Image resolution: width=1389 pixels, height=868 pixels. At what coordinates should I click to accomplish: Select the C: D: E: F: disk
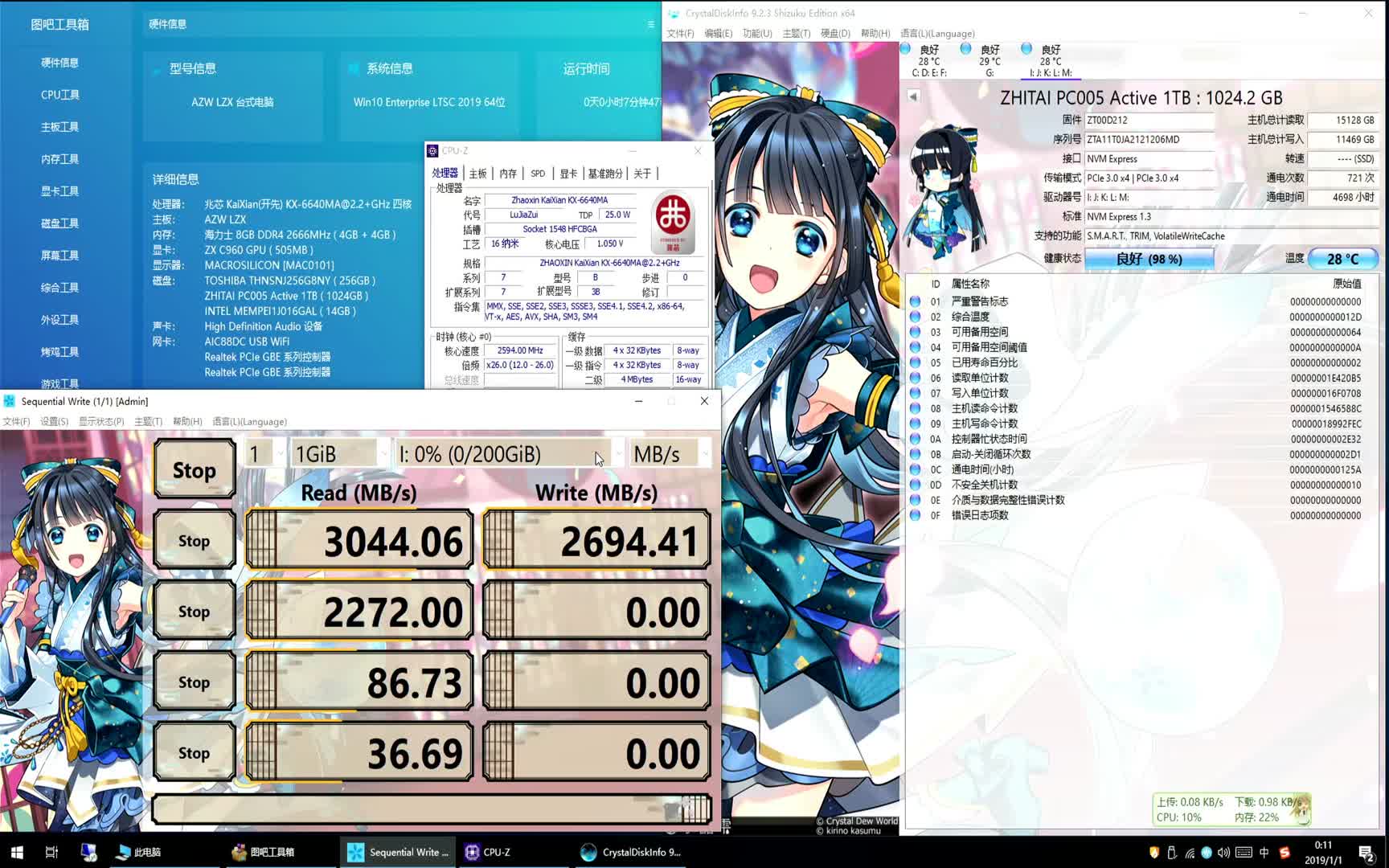click(x=929, y=61)
